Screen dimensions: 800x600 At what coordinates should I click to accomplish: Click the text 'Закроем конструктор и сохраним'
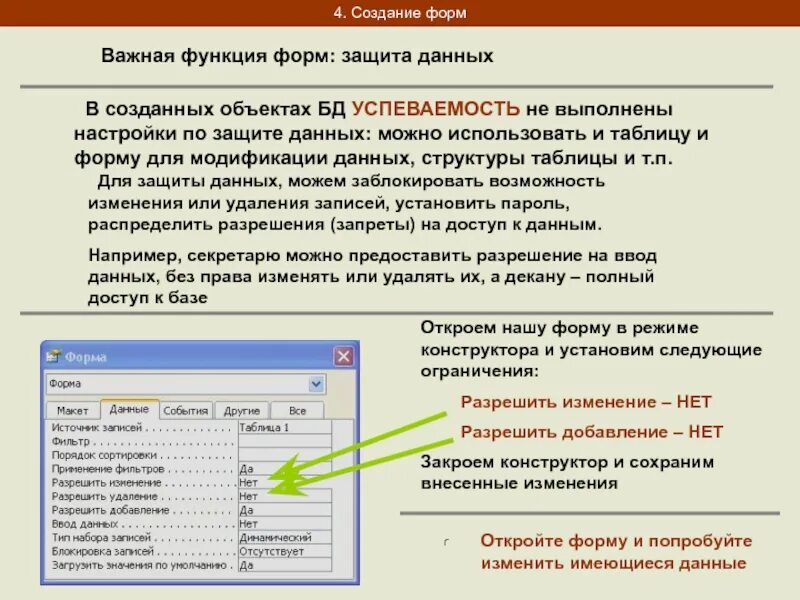[567, 462]
